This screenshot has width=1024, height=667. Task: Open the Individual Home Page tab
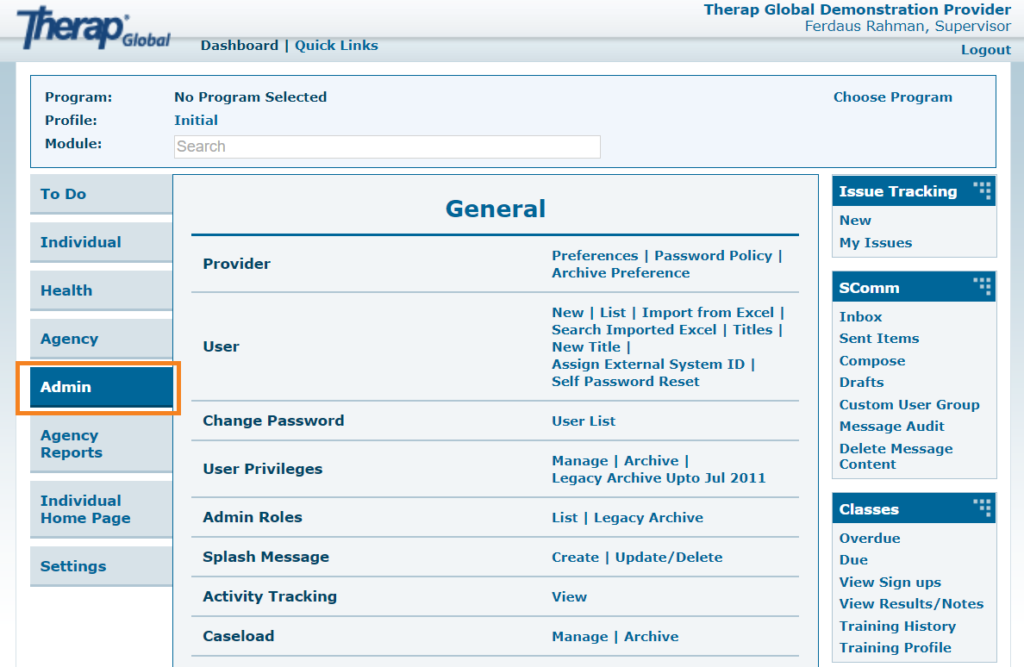pyautogui.click(x=101, y=510)
